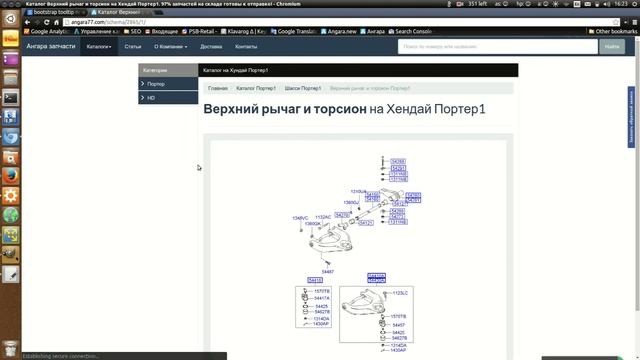Open the blue feedback tab on right edge
Image resolution: width=640 pixels, height=360 pixels.
click(x=631, y=117)
